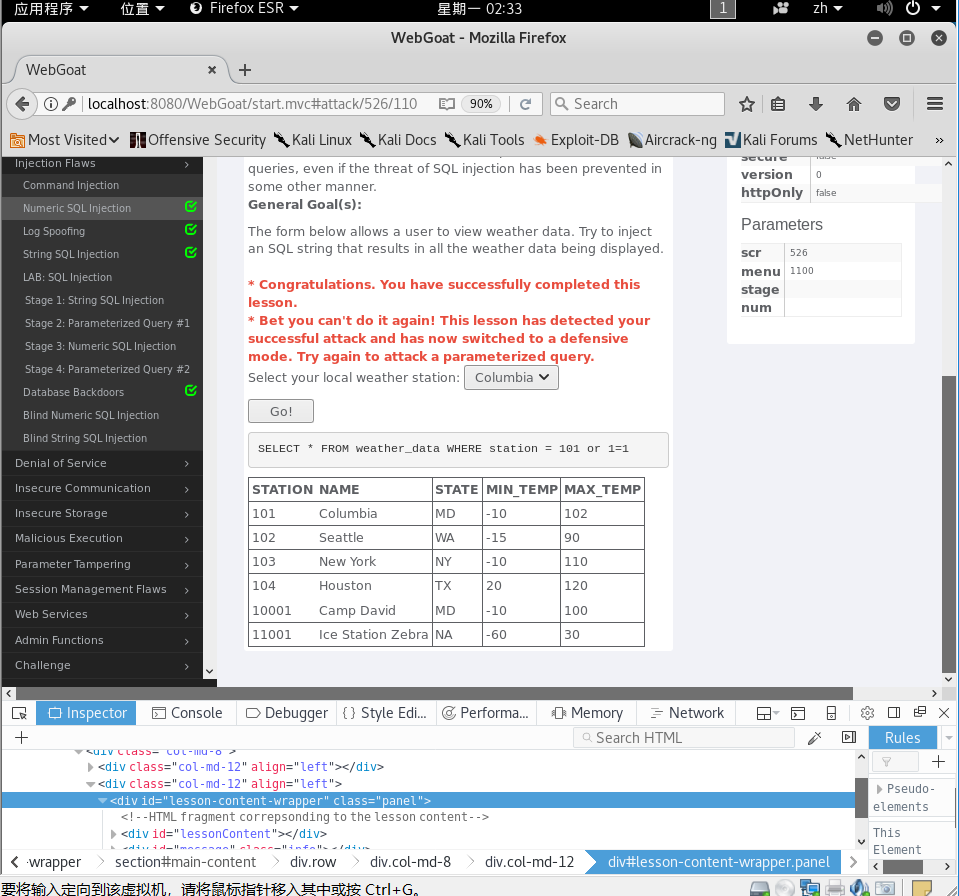Switch to the Network tab
The image size is (959, 896).
coord(687,713)
